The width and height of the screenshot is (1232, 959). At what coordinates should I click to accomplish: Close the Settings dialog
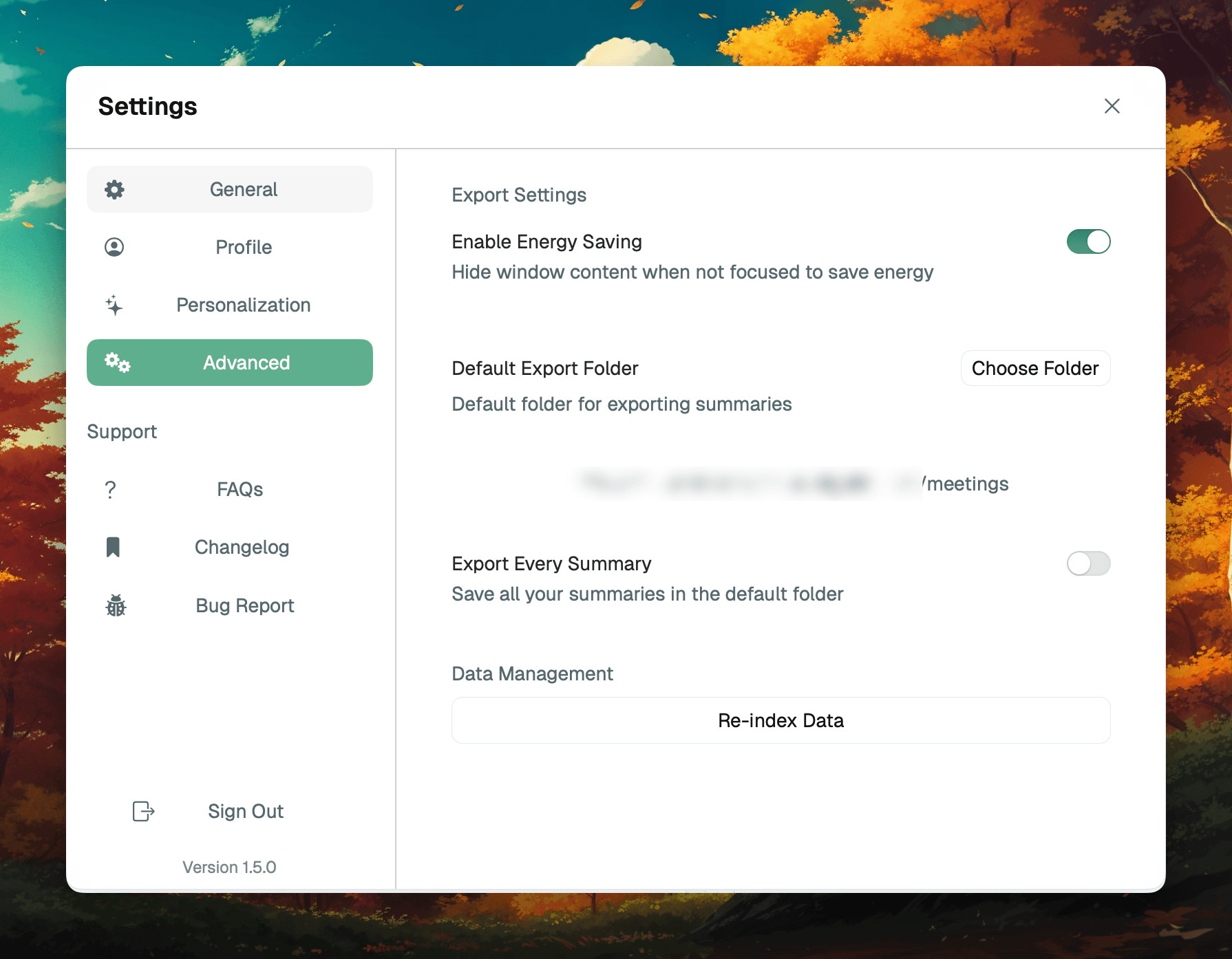(1112, 106)
